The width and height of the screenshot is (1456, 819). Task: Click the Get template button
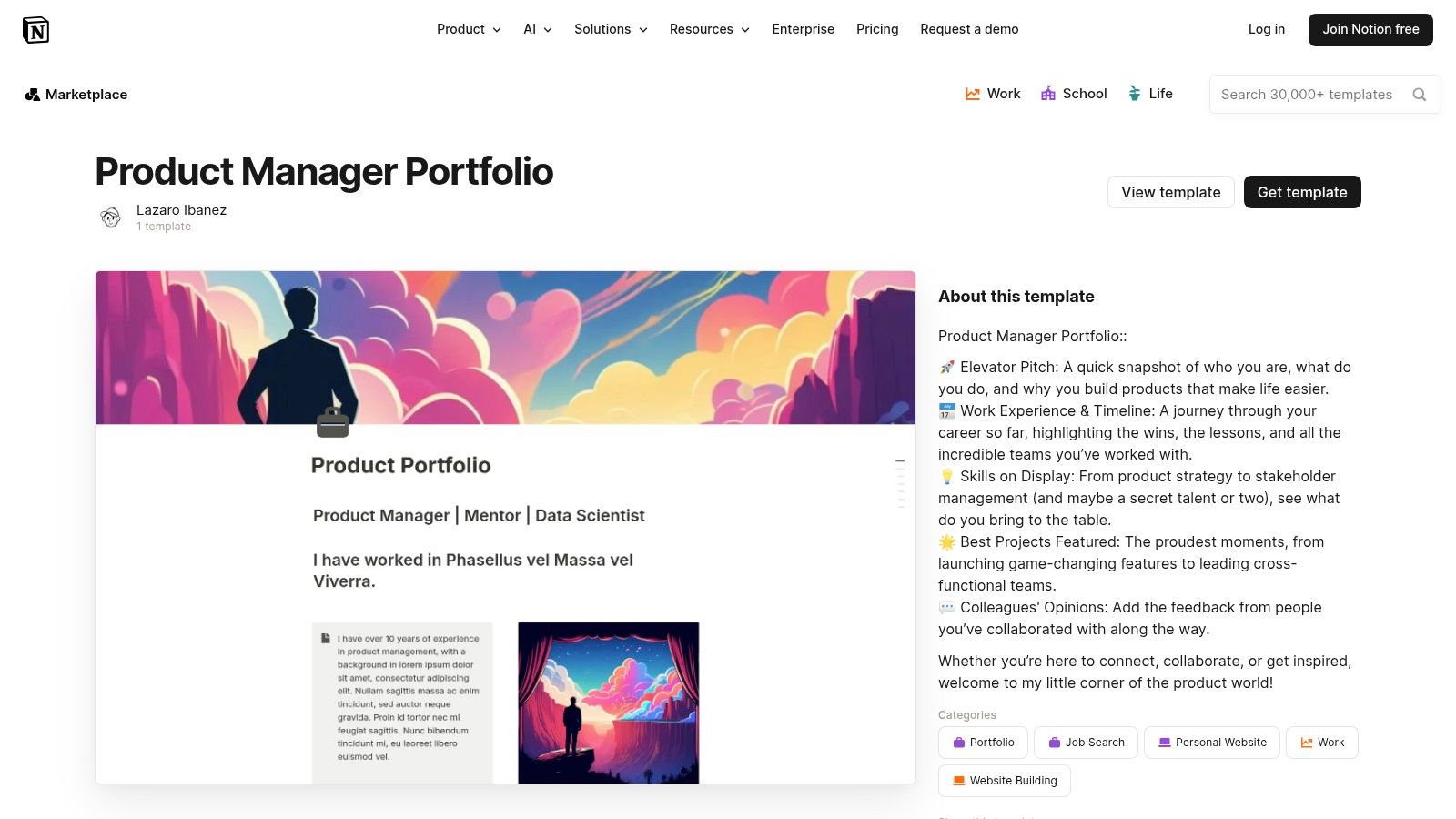coord(1302,192)
